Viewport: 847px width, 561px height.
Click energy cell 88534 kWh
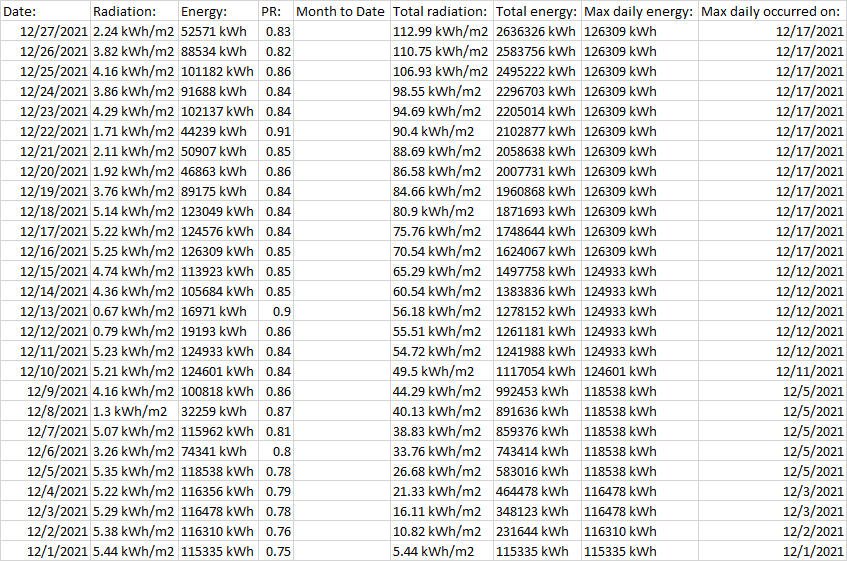coord(218,51)
